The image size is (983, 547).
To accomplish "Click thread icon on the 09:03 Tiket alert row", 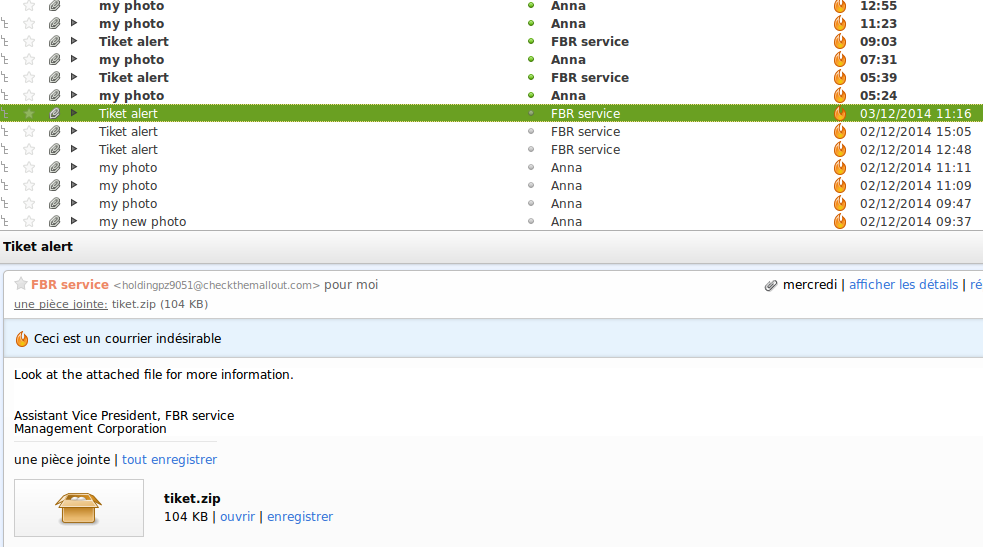I will click(5, 42).
